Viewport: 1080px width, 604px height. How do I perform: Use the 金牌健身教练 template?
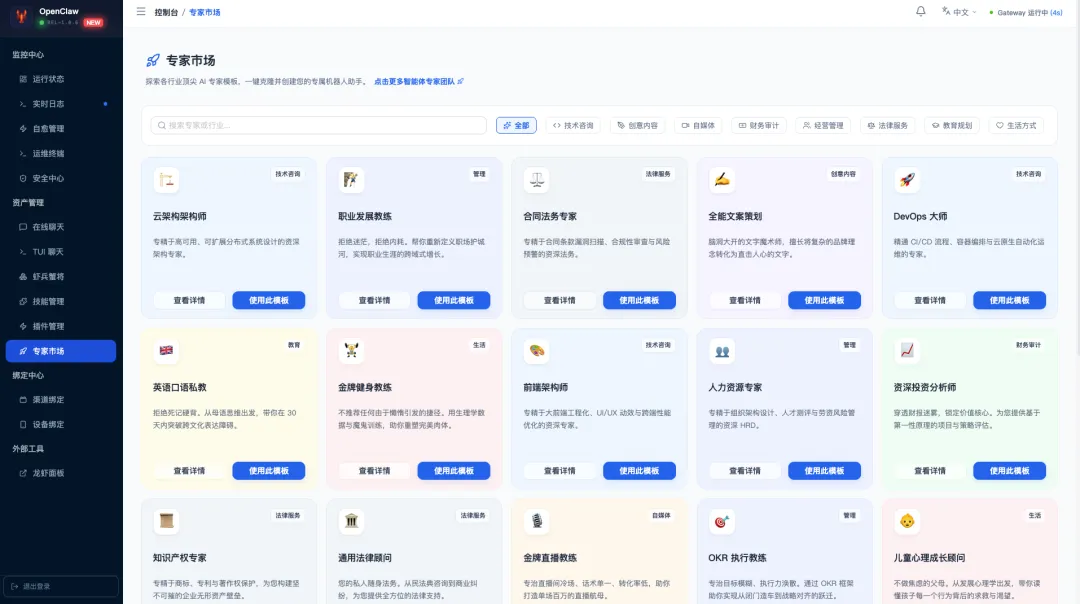(454, 471)
